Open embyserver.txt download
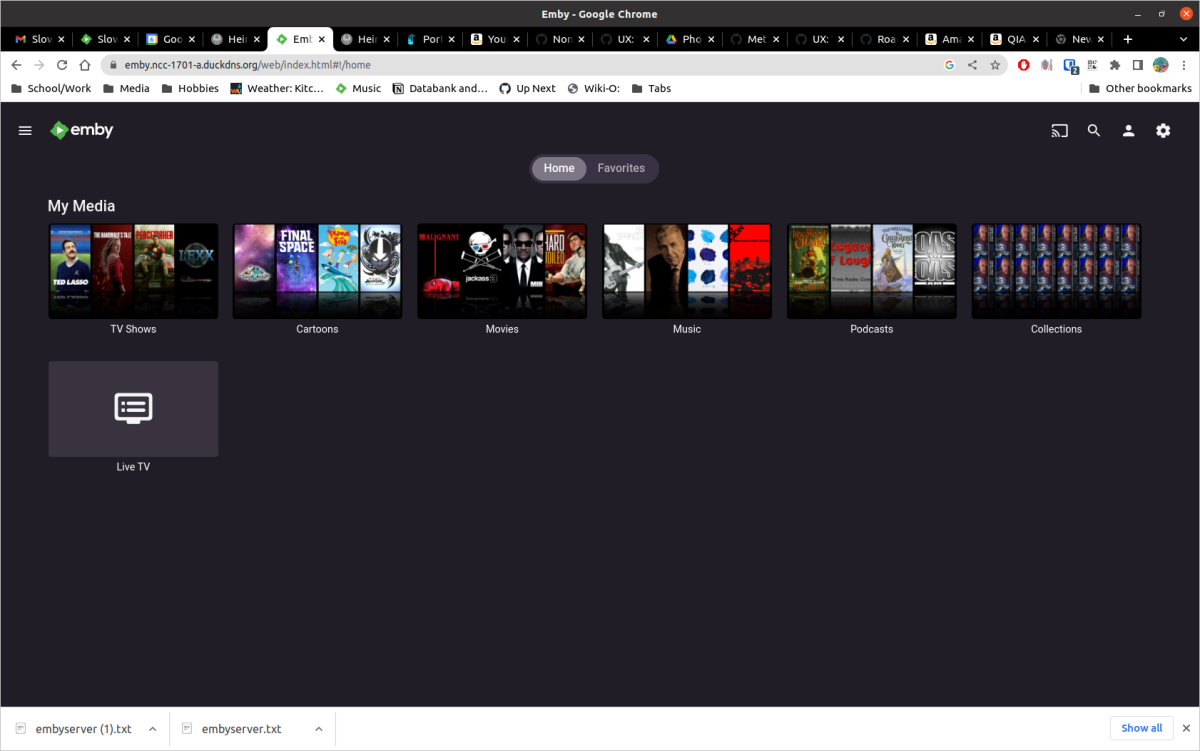Viewport: 1200px width, 751px height. (x=232, y=729)
